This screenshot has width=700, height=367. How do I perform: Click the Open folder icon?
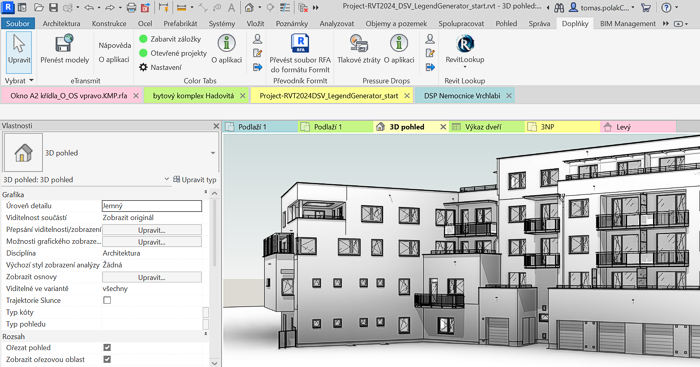coord(39,7)
